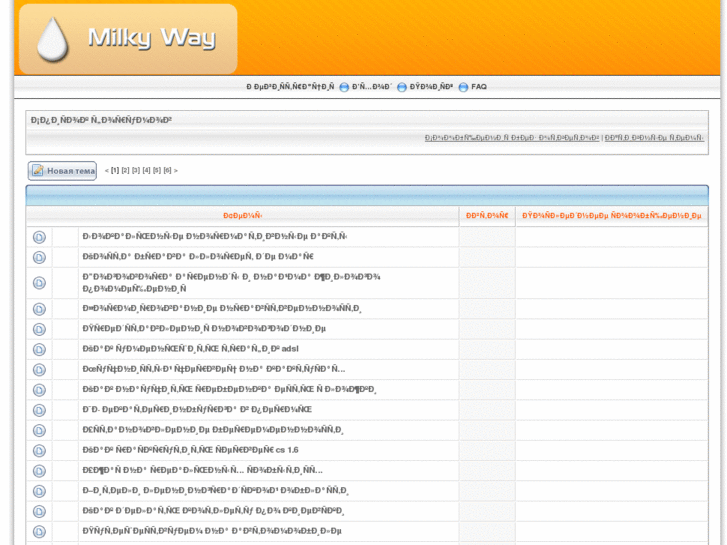Click the topic icon in the cs 1.6 row
Screen dimensions: 727x545
[x=39, y=450]
